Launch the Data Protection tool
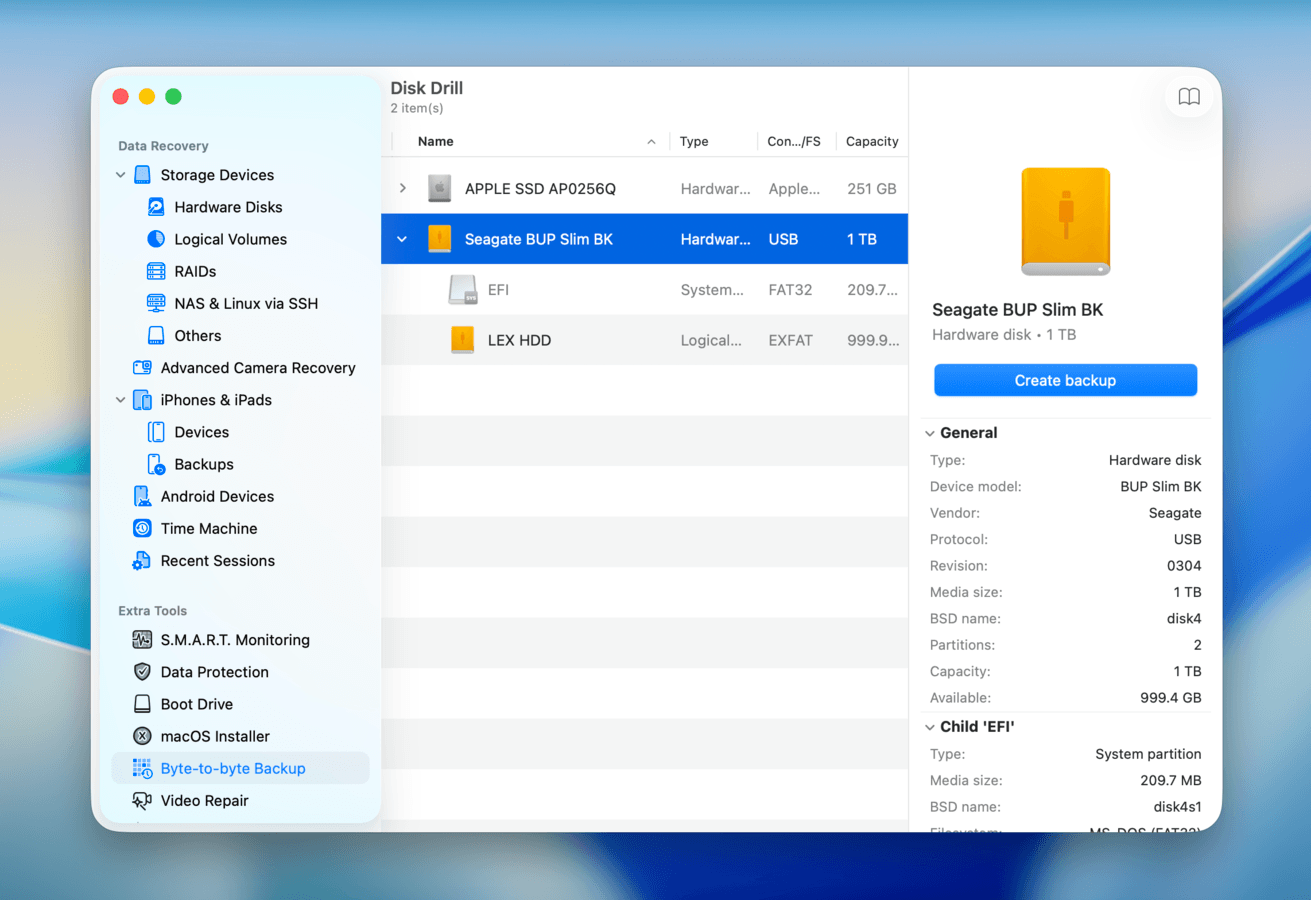Screen dimensions: 1311x900 [142, 671]
